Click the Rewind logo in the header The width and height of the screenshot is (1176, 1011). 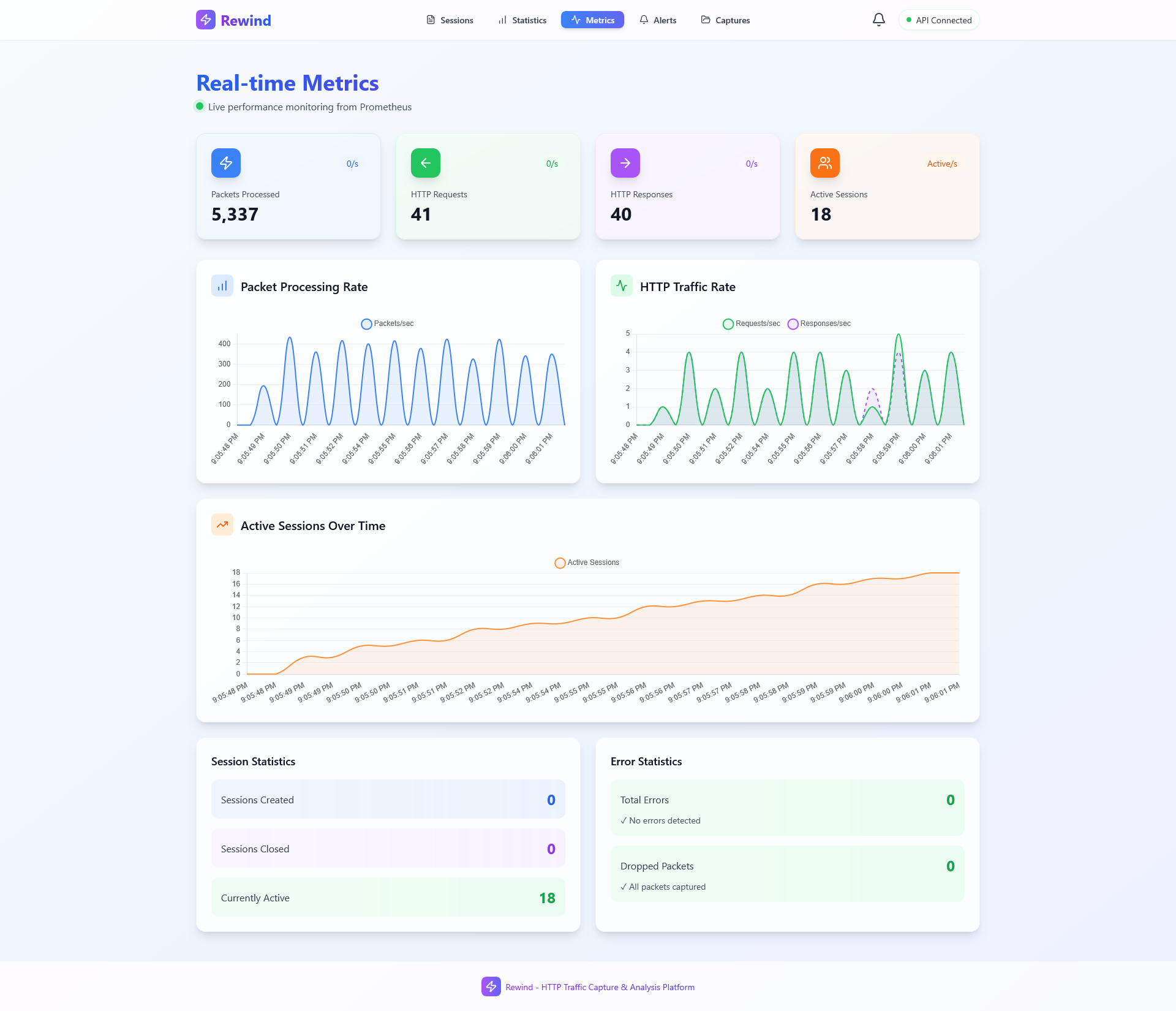[233, 20]
